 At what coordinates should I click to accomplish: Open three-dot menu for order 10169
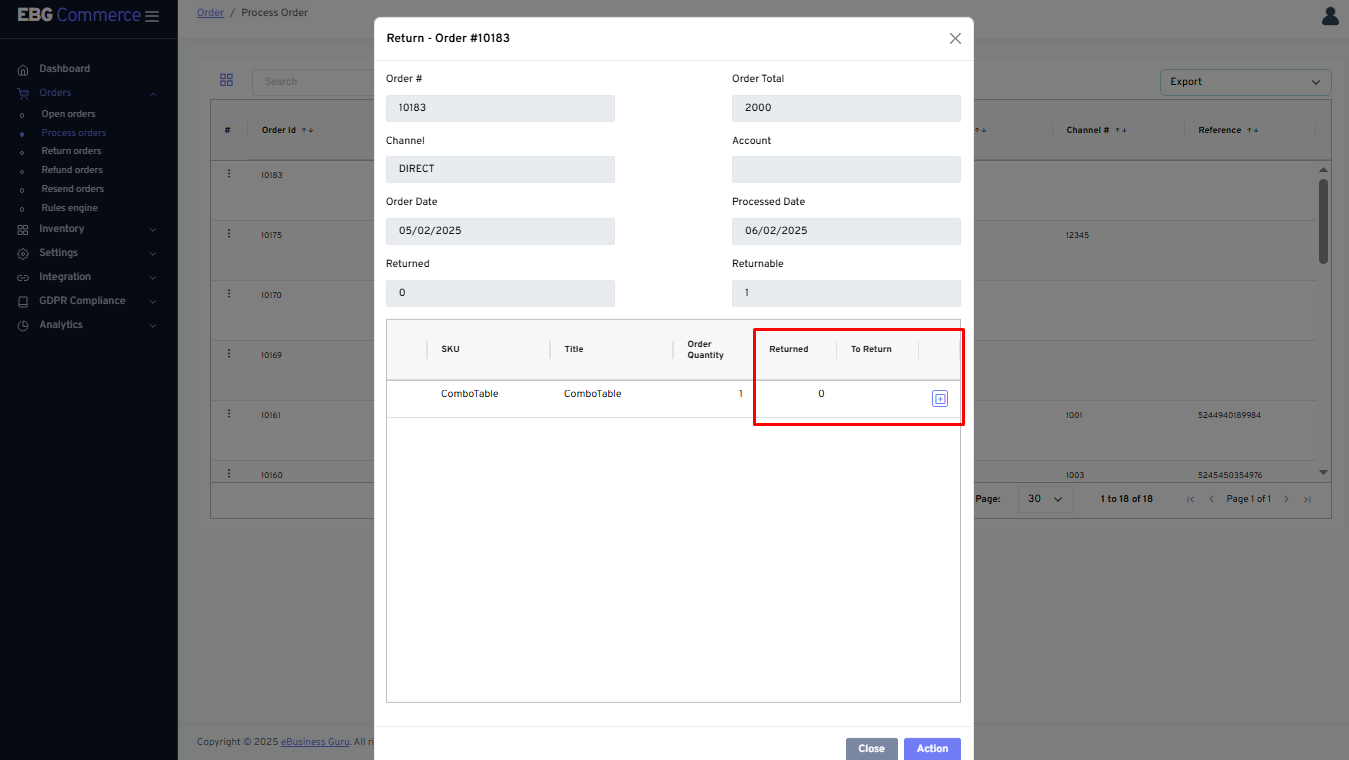pyautogui.click(x=229, y=354)
